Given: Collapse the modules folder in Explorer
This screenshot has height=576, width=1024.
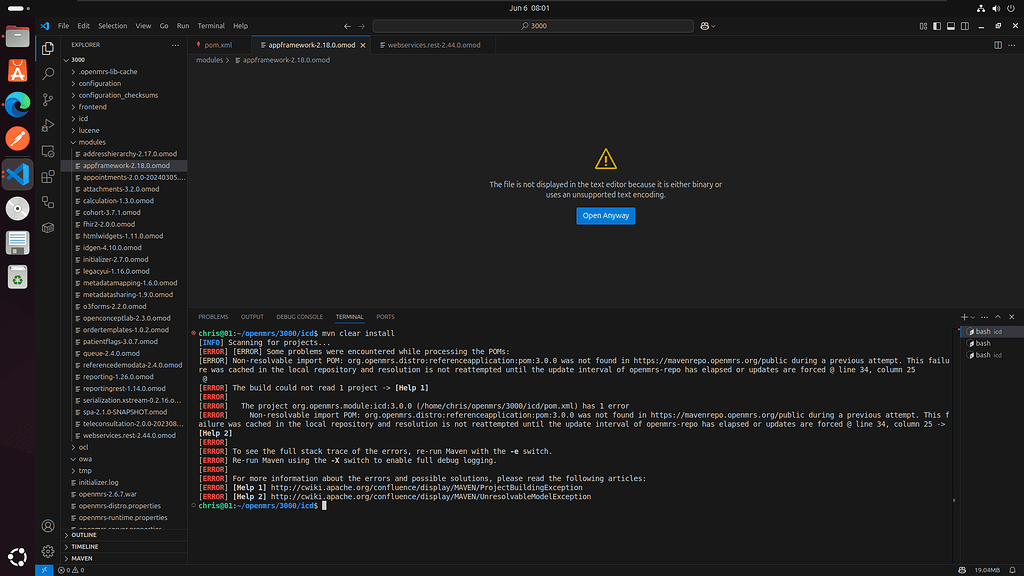Looking at the screenshot, I should click(92, 142).
